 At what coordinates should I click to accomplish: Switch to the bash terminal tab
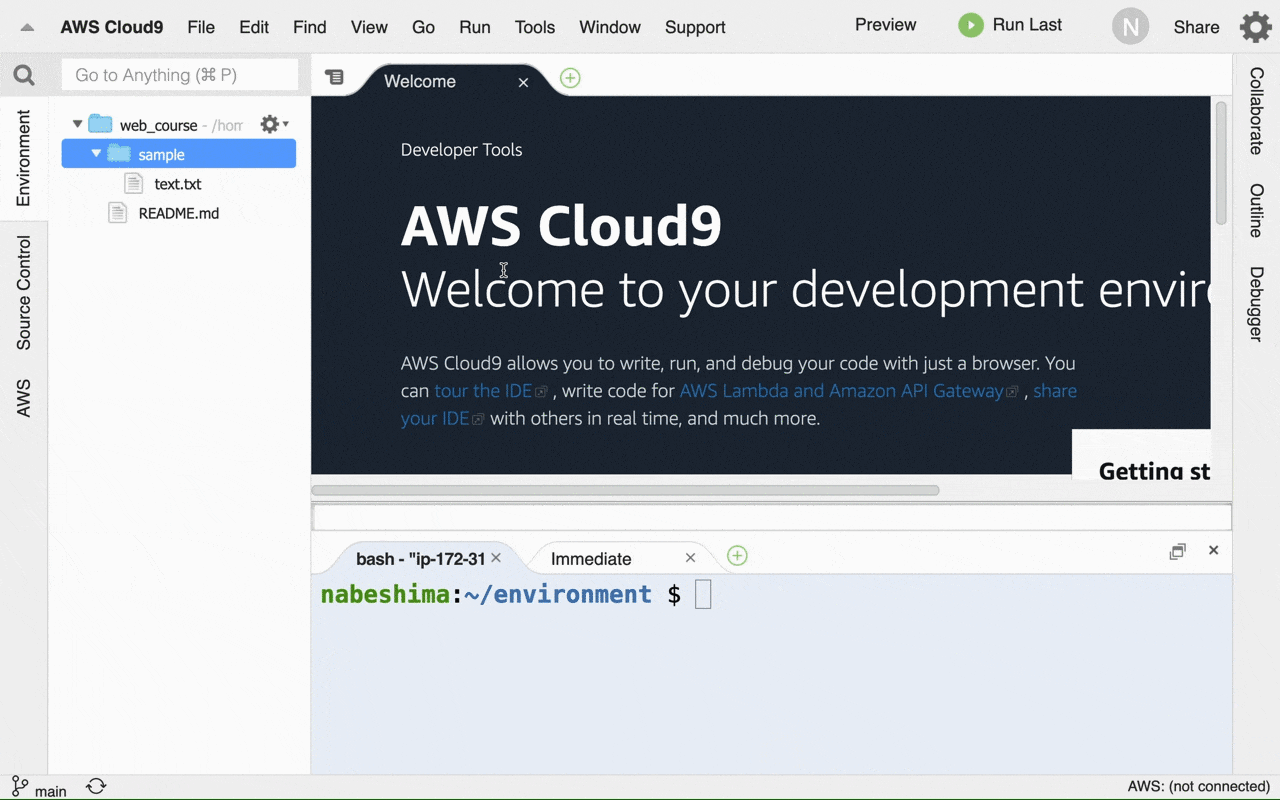(421, 559)
